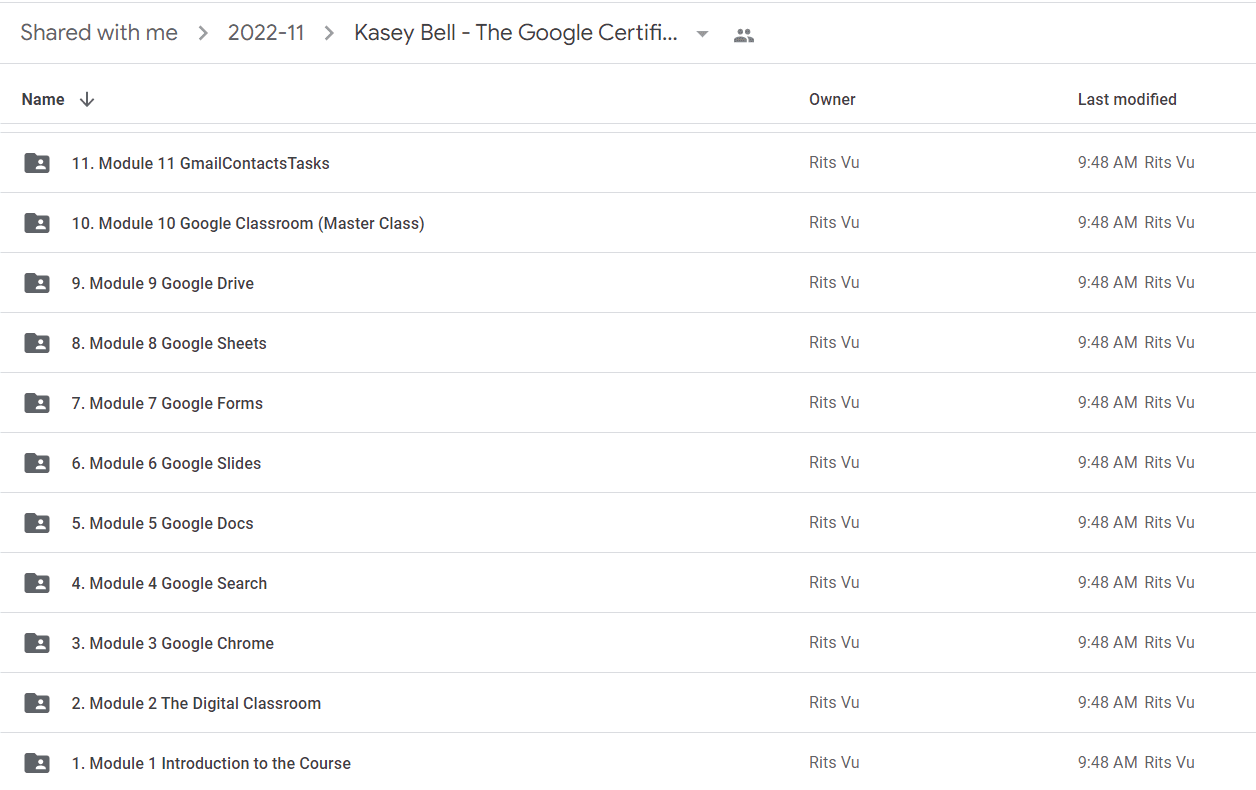This screenshot has width=1256, height=790.
Task: Select the 4. Module 4 Google Search folder
Action: 628,583
